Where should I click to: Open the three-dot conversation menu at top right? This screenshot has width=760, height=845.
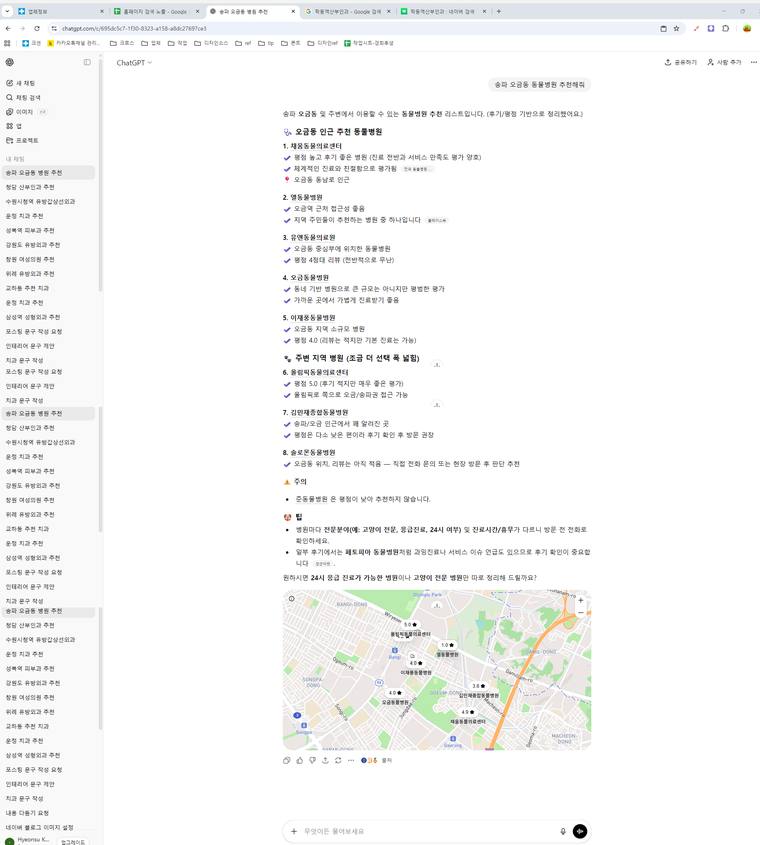point(754,63)
